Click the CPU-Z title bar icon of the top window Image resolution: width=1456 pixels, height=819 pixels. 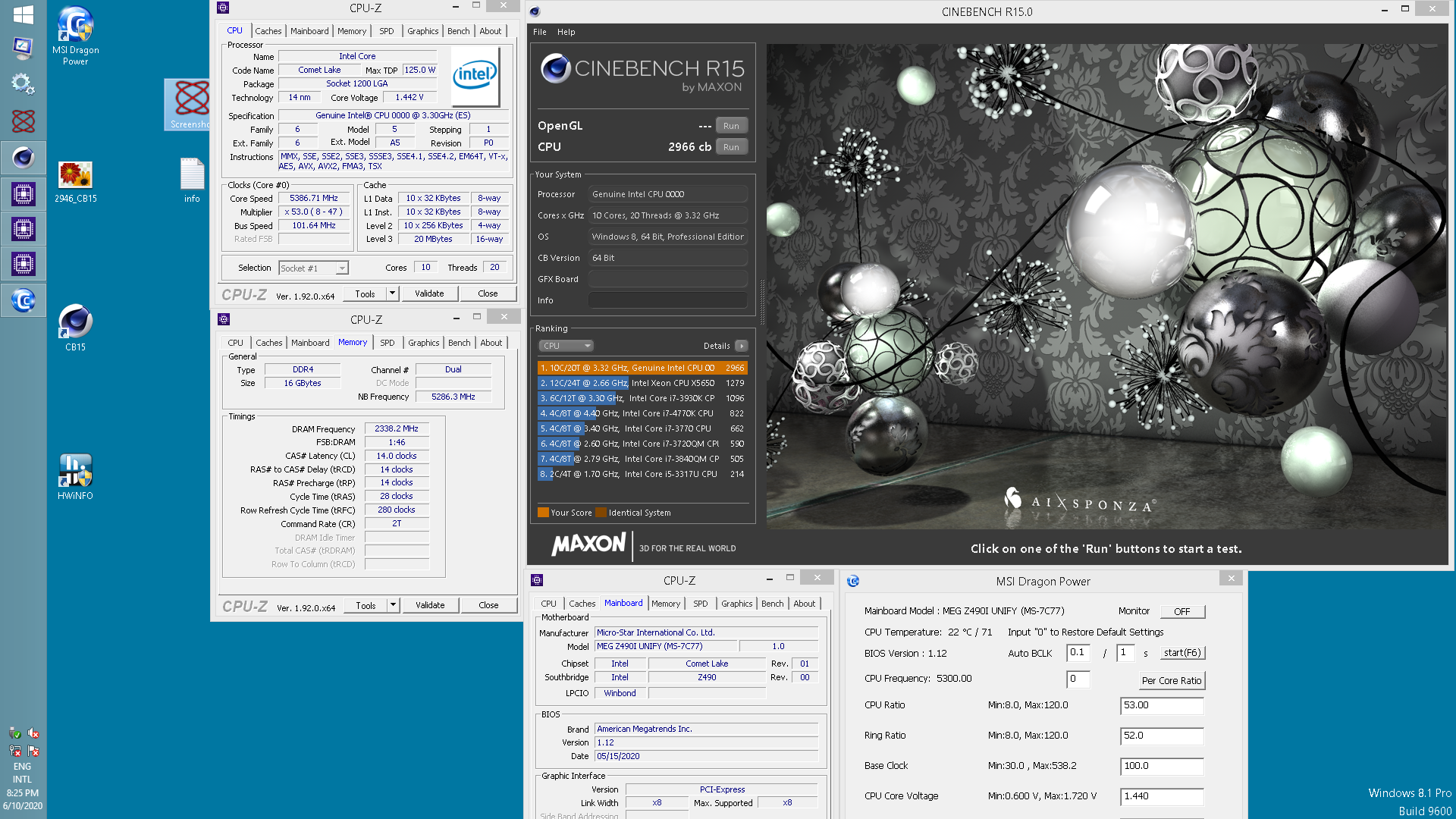pos(223,8)
